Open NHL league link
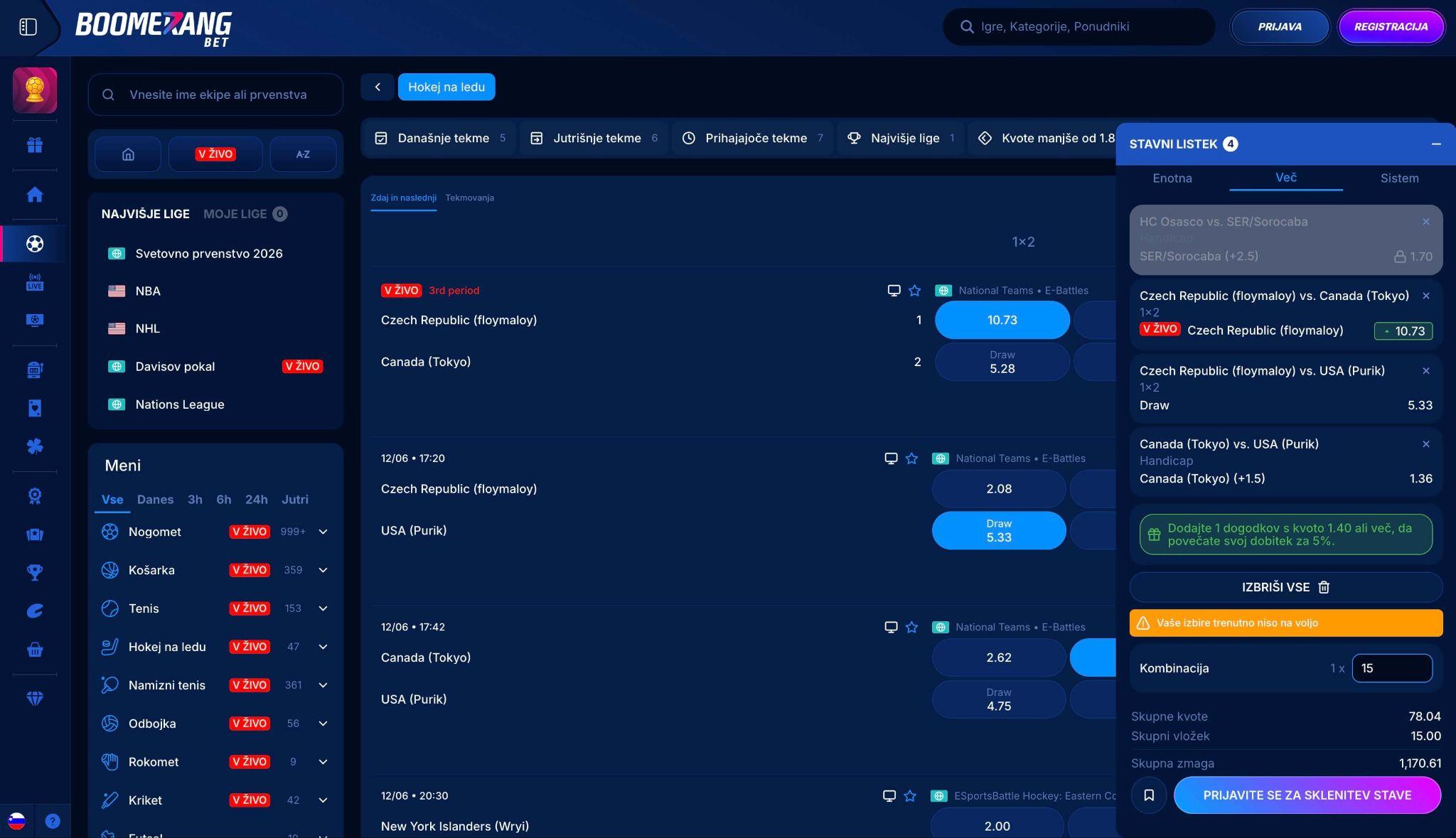This screenshot has width=1456, height=838. coord(147,328)
